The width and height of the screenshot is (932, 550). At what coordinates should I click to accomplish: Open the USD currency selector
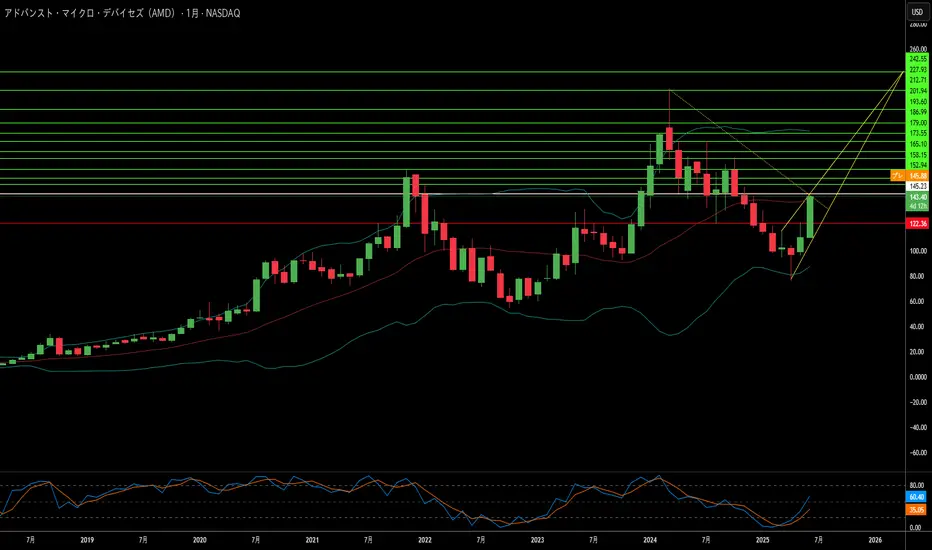coord(918,12)
